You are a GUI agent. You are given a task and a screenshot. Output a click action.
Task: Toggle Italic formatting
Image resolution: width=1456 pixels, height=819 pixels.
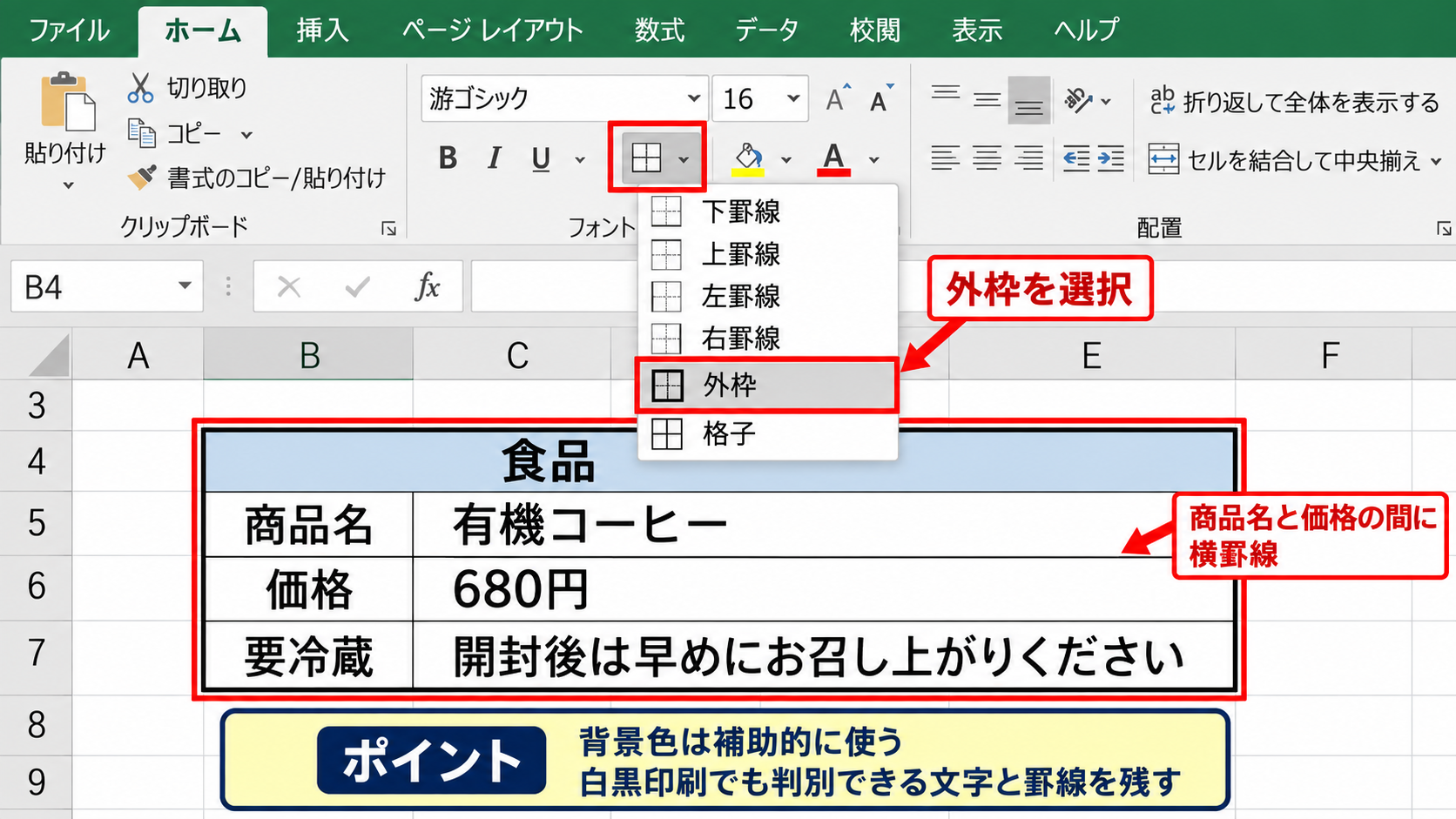click(x=495, y=158)
